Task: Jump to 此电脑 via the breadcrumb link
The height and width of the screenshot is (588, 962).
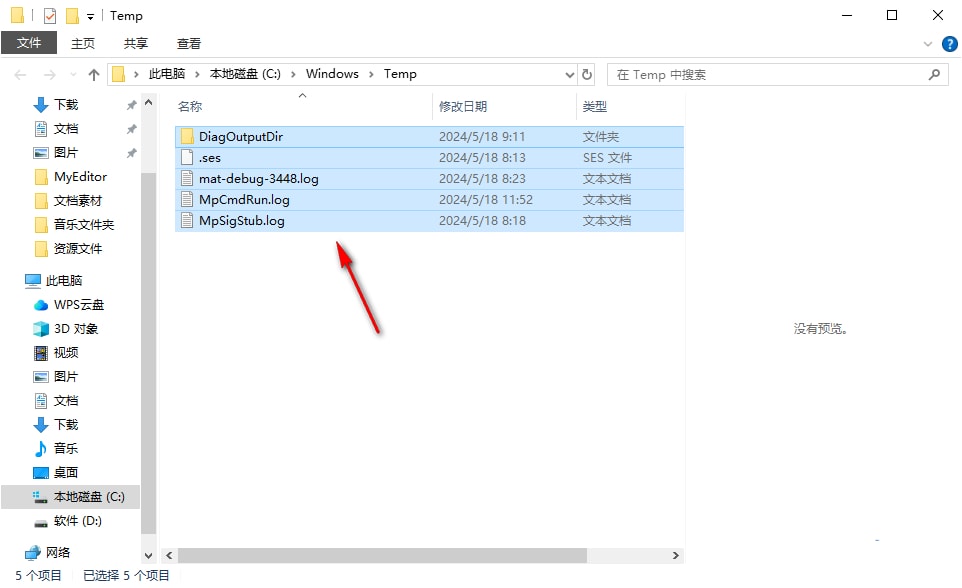Action: (x=167, y=73)
